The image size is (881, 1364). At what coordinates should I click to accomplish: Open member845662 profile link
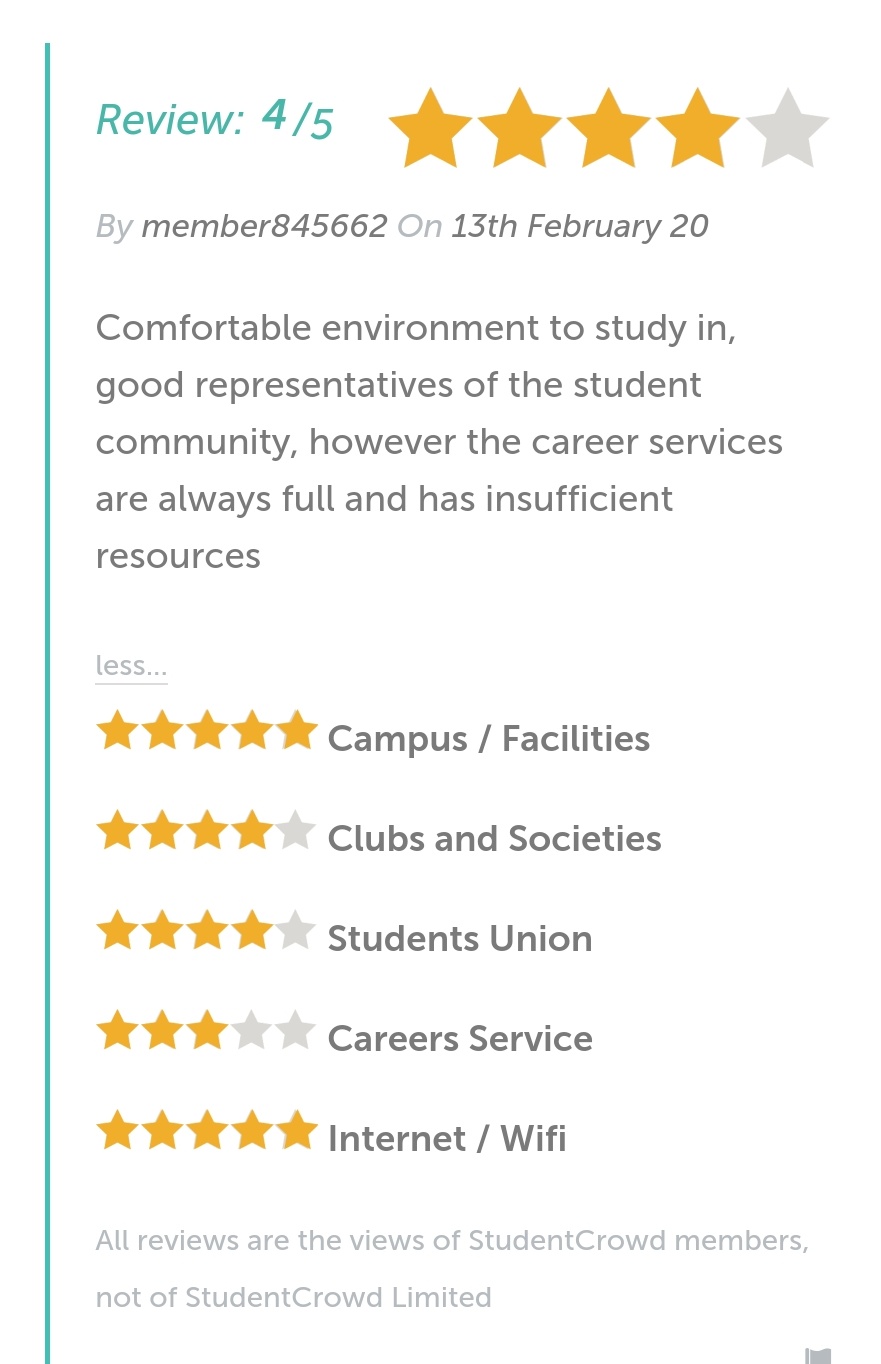264,226
